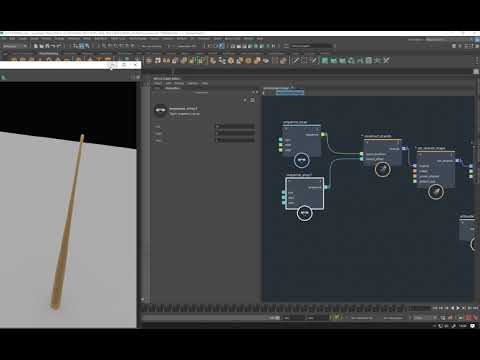Open the menu set dropdown in Maya status line
The height and width of the screenshot is (360, 480).
pos(15,46)
